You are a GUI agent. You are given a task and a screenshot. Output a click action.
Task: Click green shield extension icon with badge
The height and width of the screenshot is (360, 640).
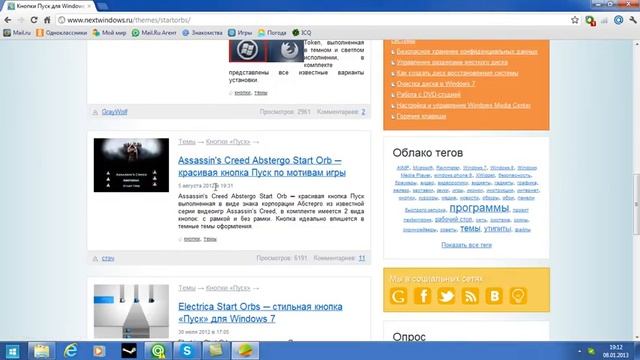[590, 20]
